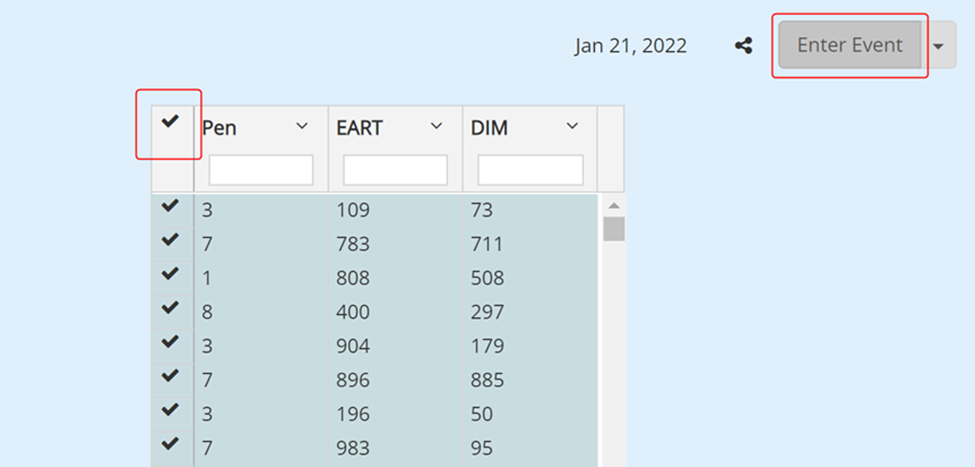This screenshot has height=467, width=975.
Task: Uncheck the row with EART 896
Action: (x=170, y=376)
